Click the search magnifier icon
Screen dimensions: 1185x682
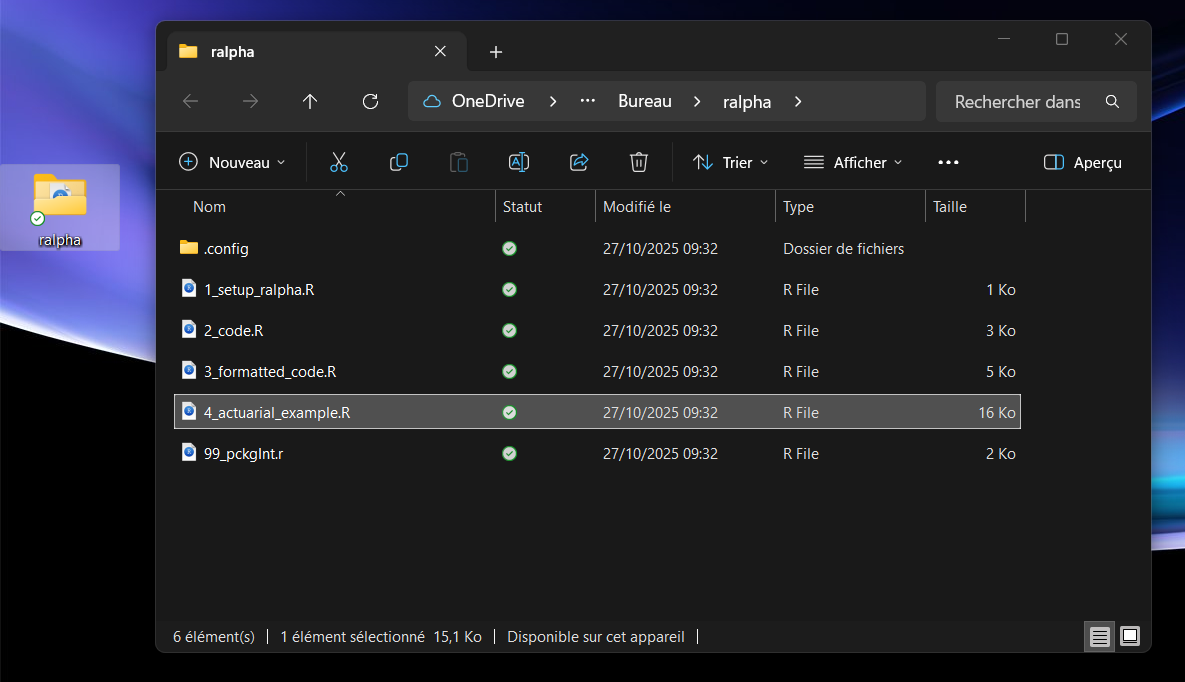(x=1112, y=101)
